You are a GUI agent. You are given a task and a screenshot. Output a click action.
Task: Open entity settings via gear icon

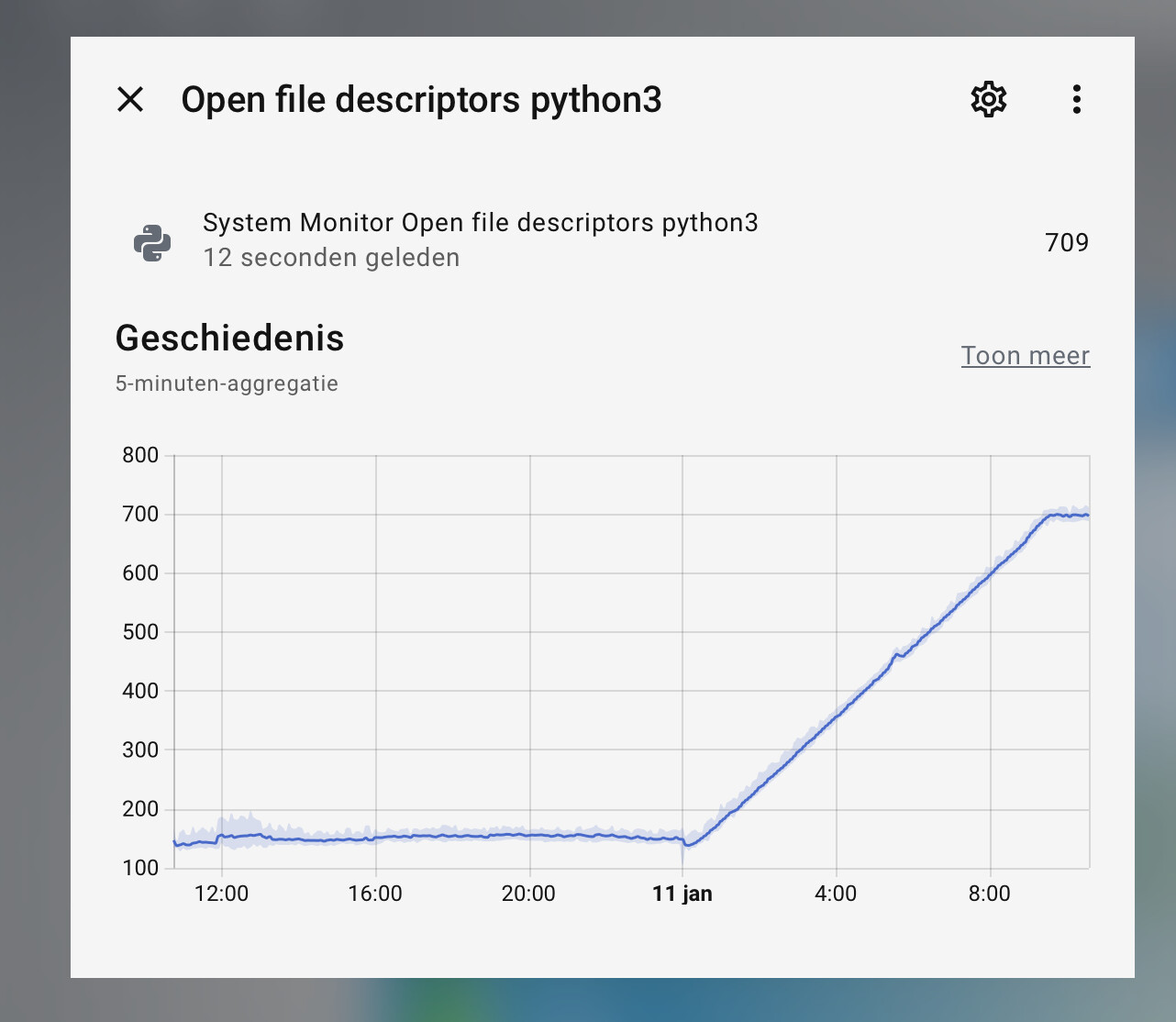(x=988, y=99)
